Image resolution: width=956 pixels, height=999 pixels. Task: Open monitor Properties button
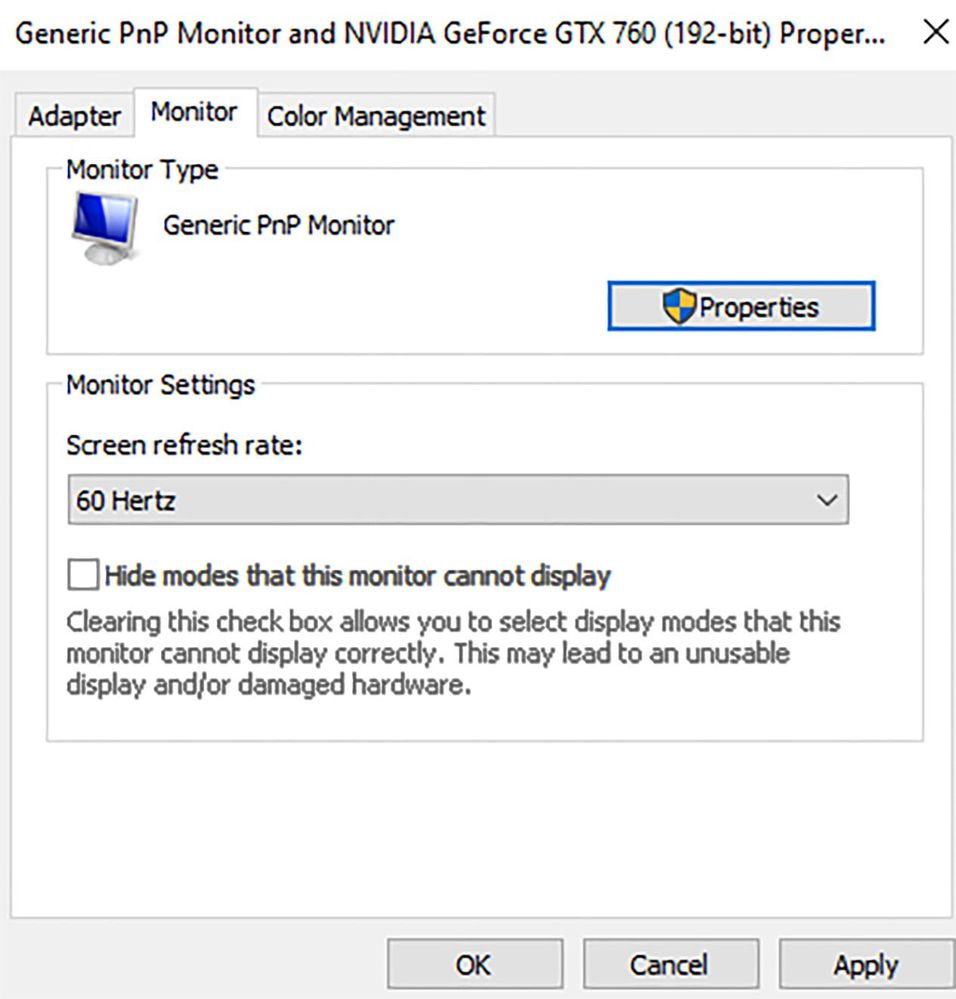pyautogui.click(x=741, y=307)
